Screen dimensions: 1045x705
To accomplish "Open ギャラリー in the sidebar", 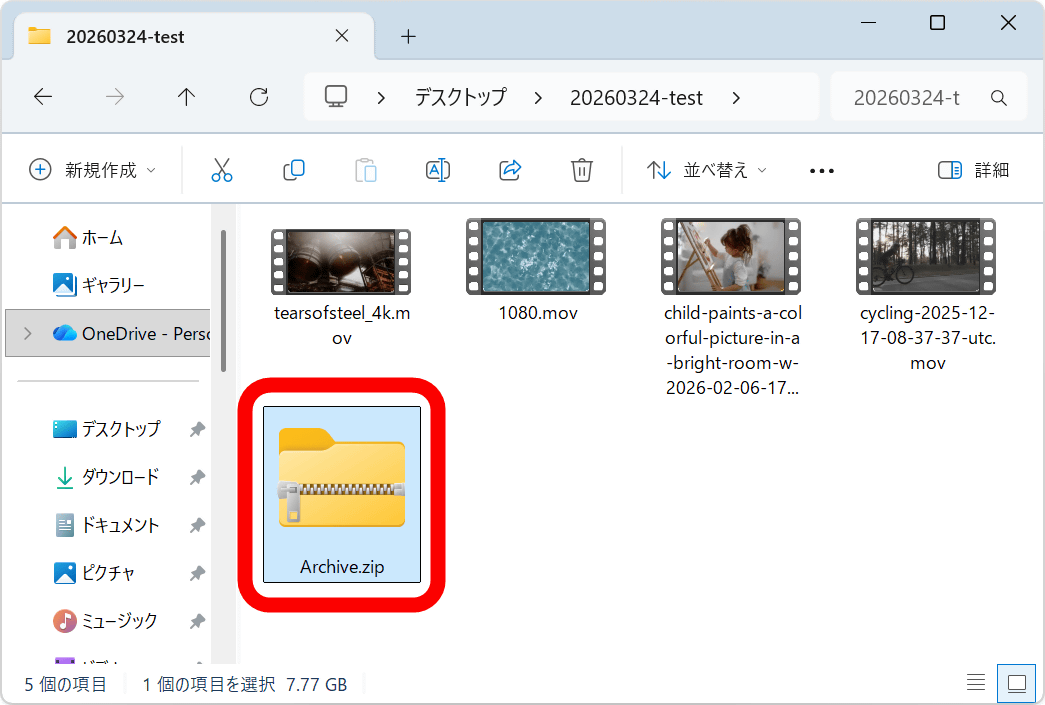I will point(98,285).
